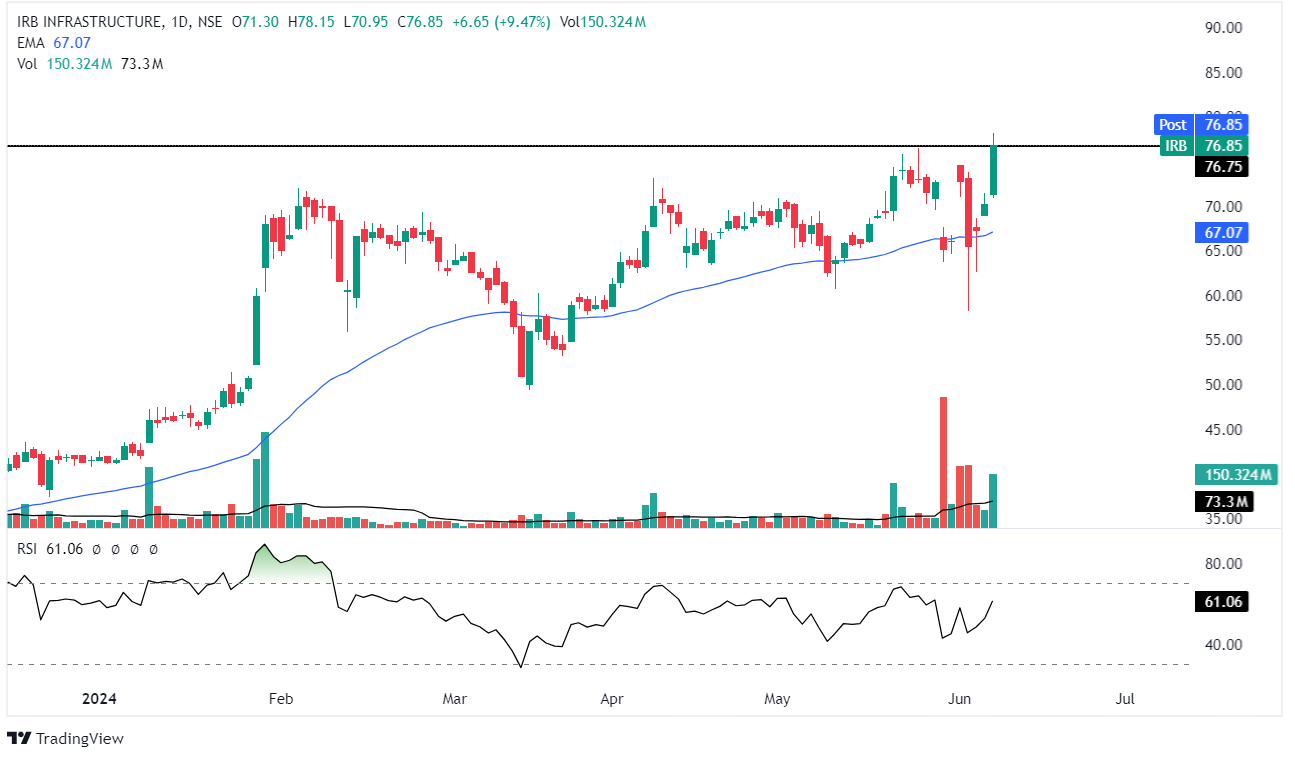Viewport: 1295px width, 760px height.
Task: Click the blue 67.07 EMA axis label
Action: [x=1223, y=232]
